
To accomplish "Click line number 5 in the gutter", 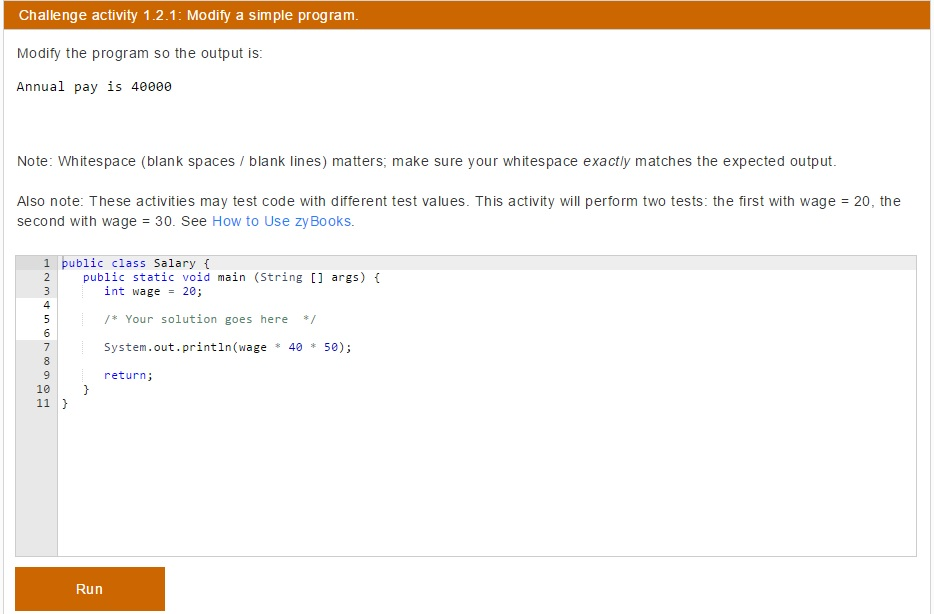I will 45,319.
